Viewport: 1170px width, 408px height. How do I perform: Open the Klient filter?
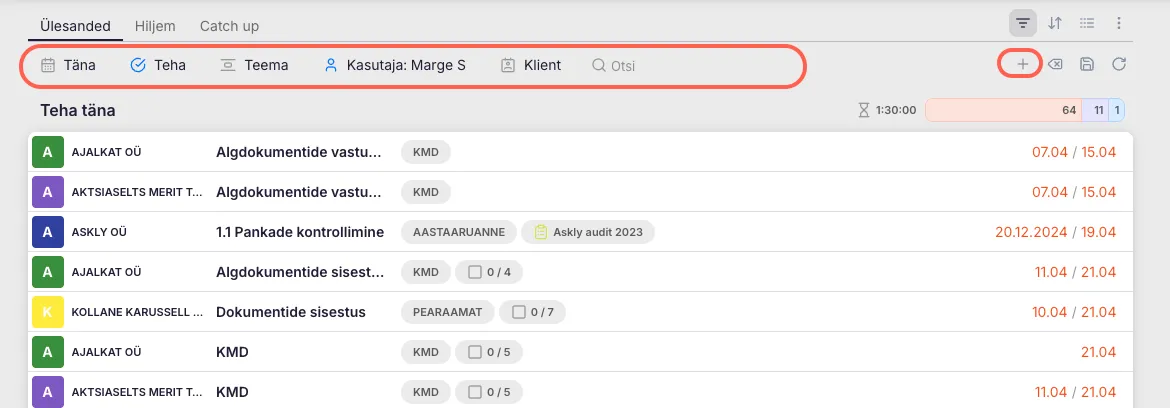(x=531, y=65)
